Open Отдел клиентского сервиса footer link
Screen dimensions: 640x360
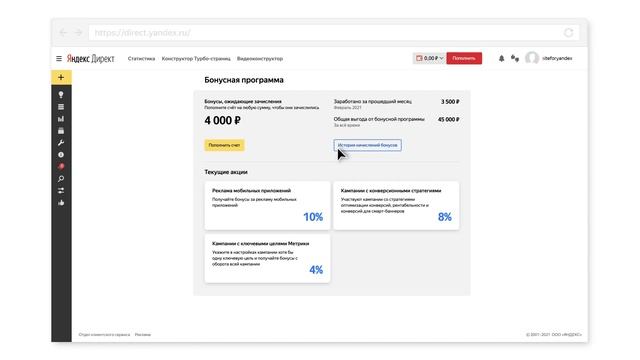(104, 335)
